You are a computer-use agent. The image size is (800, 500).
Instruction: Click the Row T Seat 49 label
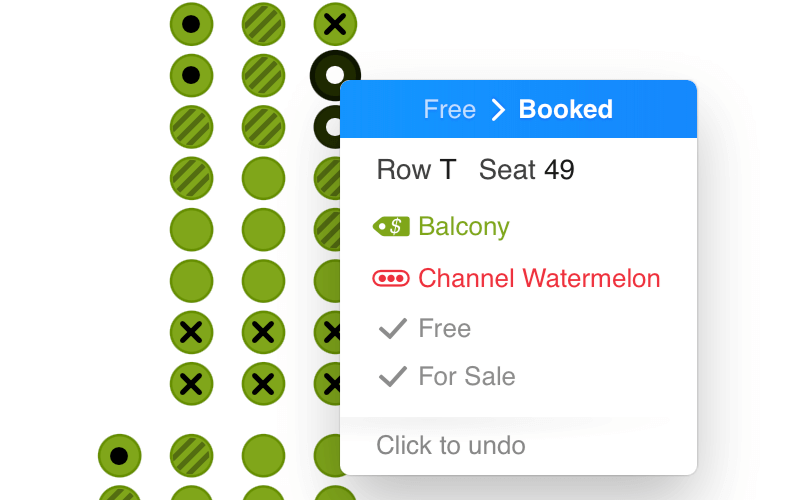[476, 169]
